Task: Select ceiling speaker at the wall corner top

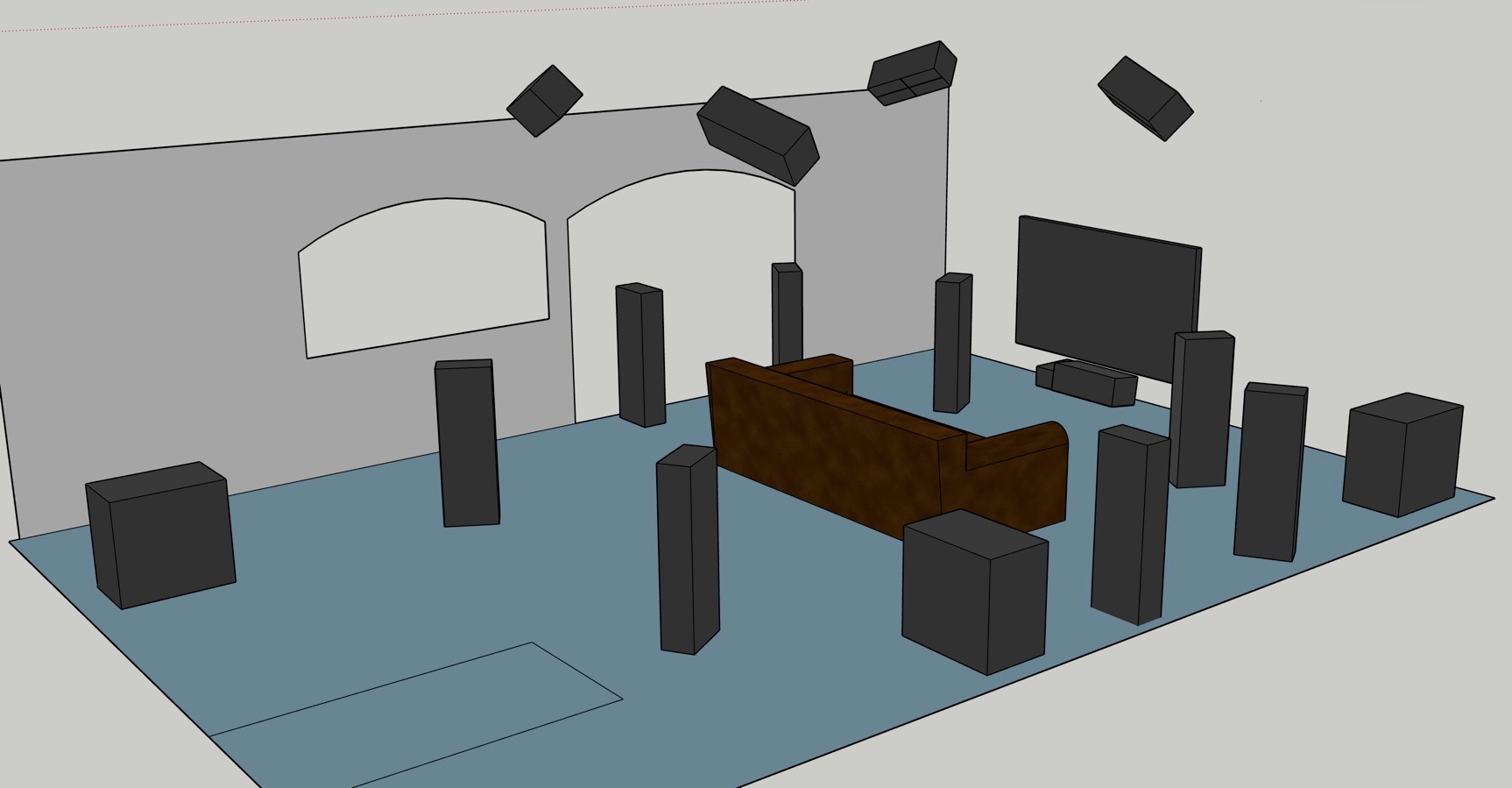Action: [x=911, y=72]
